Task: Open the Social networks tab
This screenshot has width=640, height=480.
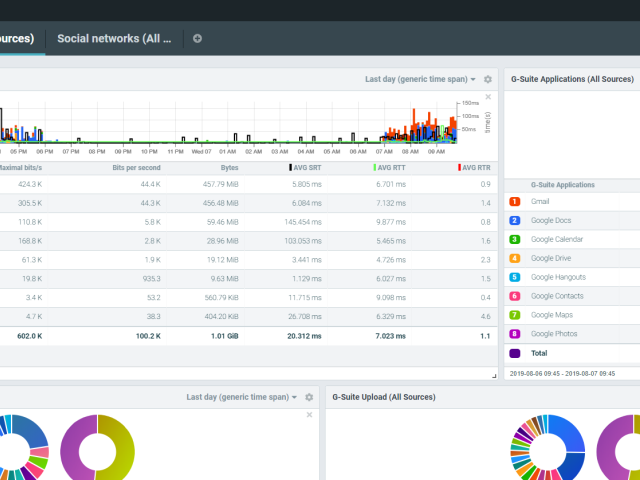Action: pyautogui.click(x=114, y=38)
